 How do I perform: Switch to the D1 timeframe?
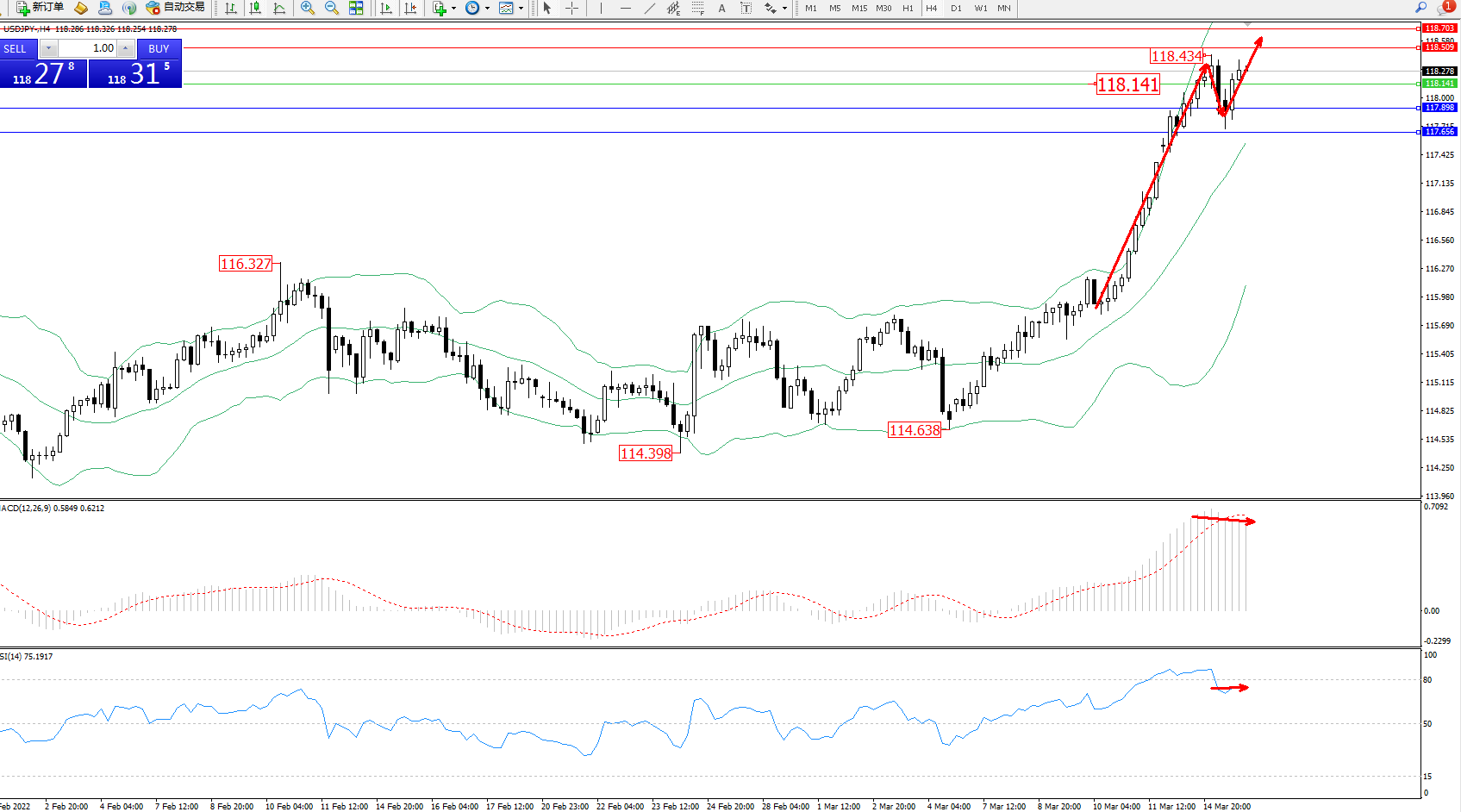point(956,8)
